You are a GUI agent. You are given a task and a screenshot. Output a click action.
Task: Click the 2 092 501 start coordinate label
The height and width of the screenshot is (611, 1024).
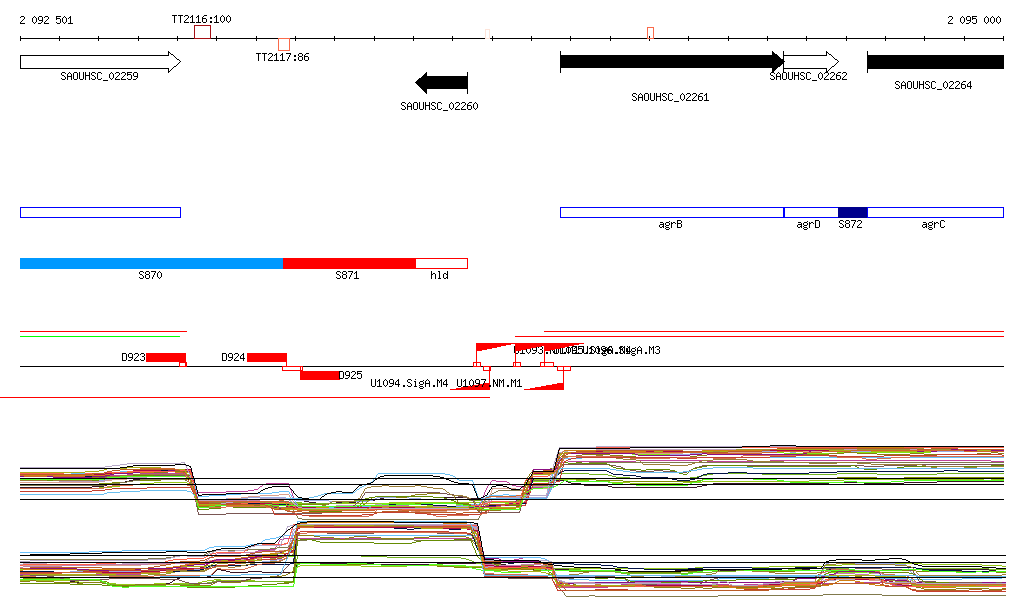pos(46,20)
